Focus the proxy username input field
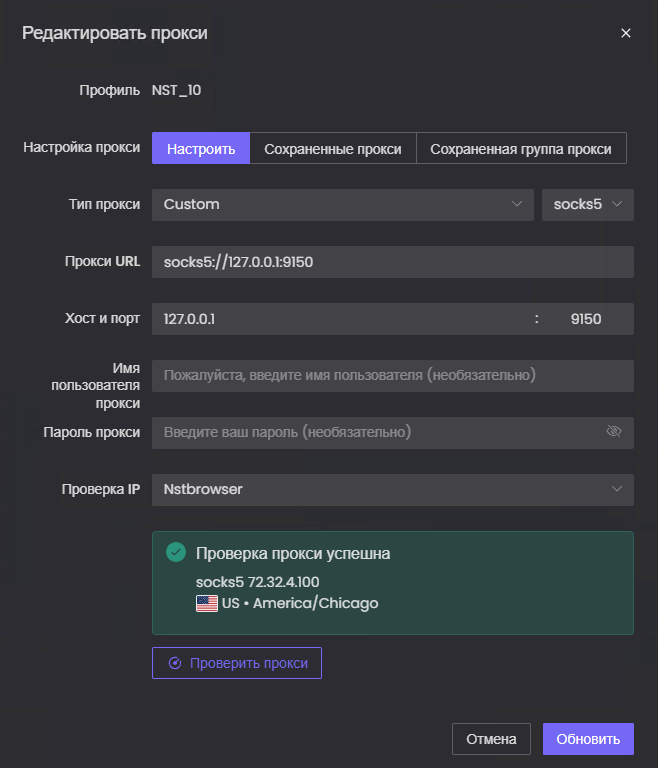658x768 pixels. [393, 375]
